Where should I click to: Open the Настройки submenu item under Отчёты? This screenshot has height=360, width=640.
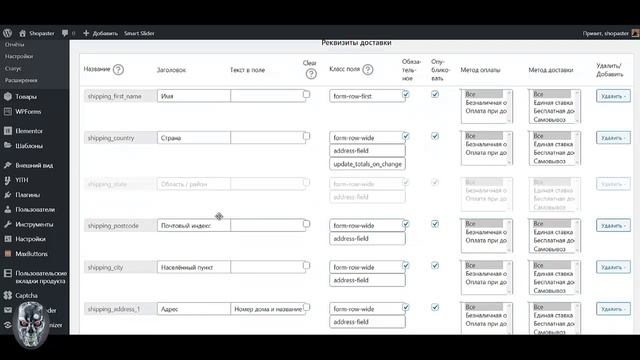tap(19, 56)
